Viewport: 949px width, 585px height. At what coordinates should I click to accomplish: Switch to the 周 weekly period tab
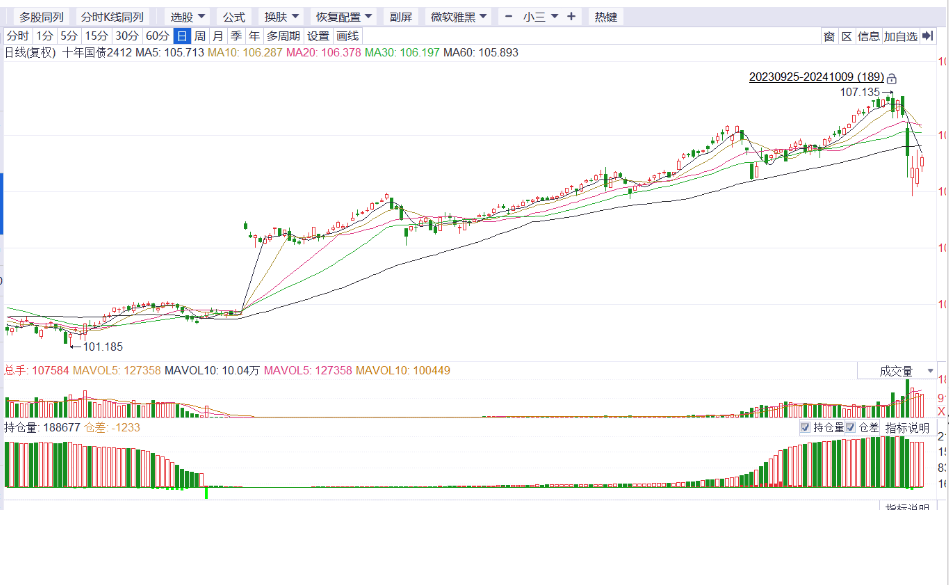200,36
